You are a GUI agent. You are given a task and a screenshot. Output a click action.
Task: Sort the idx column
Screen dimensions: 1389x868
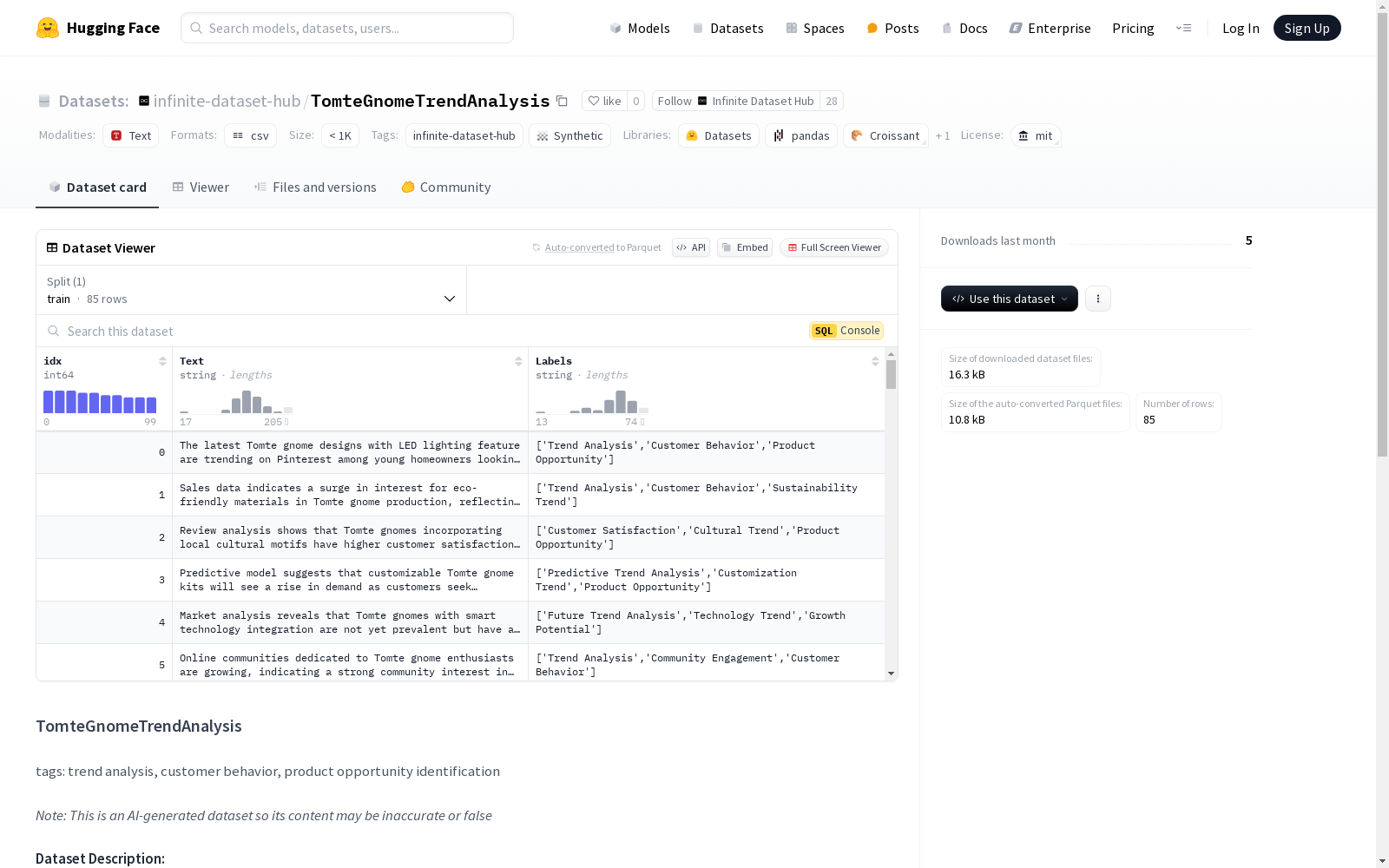pyautogui.click(x=162, y=361)
